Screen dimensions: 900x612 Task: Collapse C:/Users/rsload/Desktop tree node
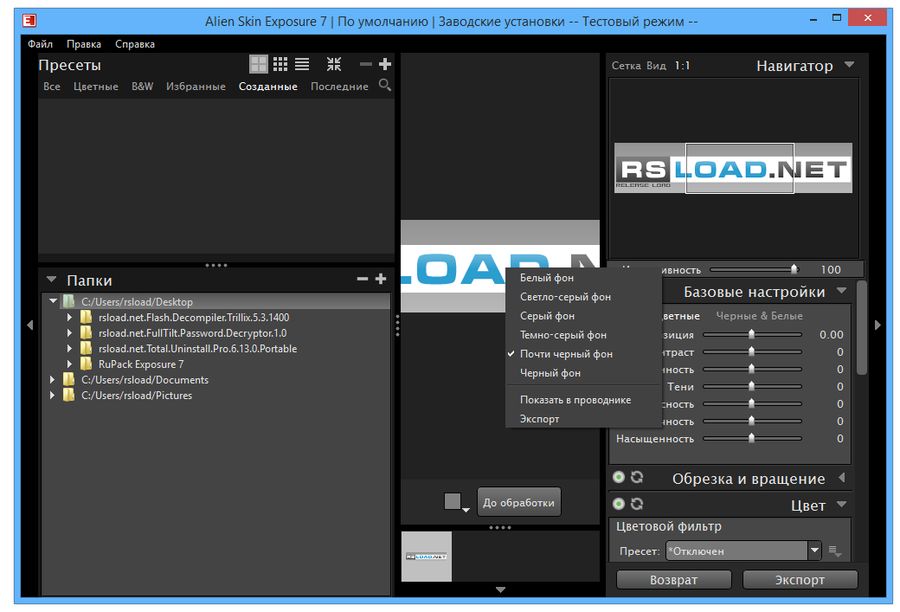point(53,301)
